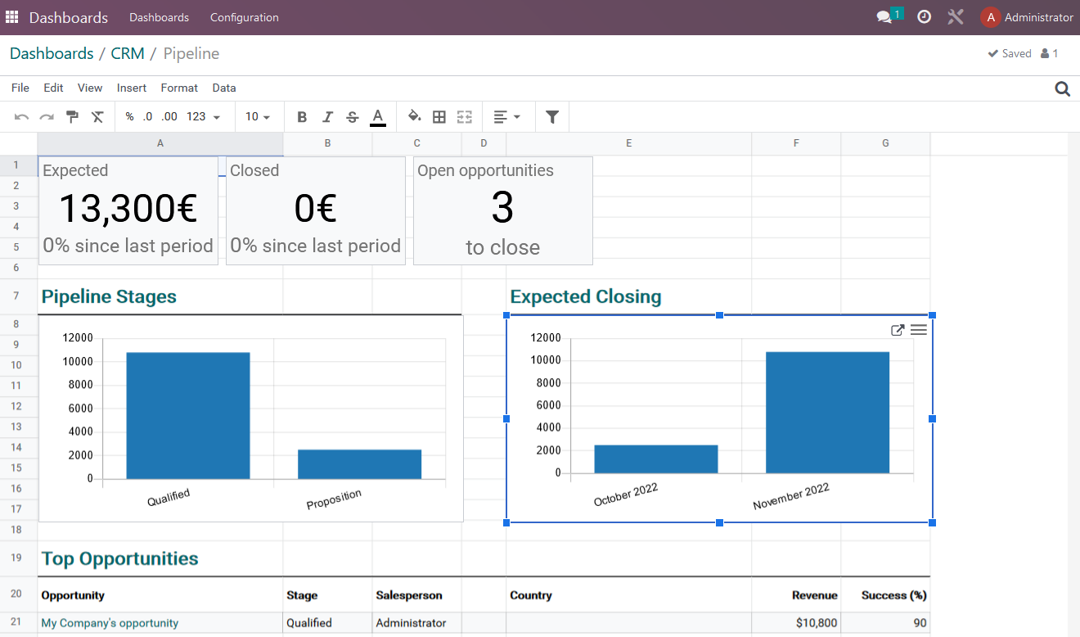
Task: Apply percent formatting to the selection
Action: 128,117
